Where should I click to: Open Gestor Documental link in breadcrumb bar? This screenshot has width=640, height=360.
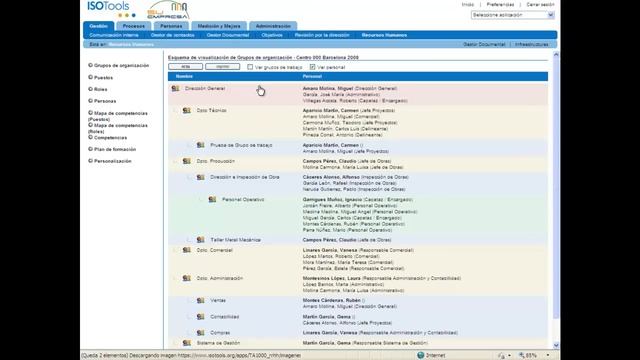484,44
